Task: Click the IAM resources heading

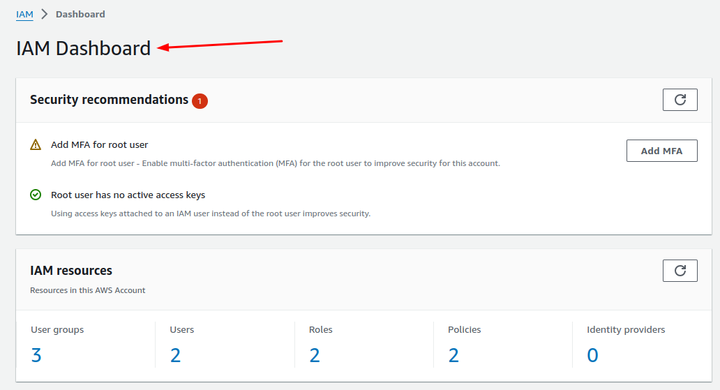Action: pyautogui.click(x=71, y=271)
